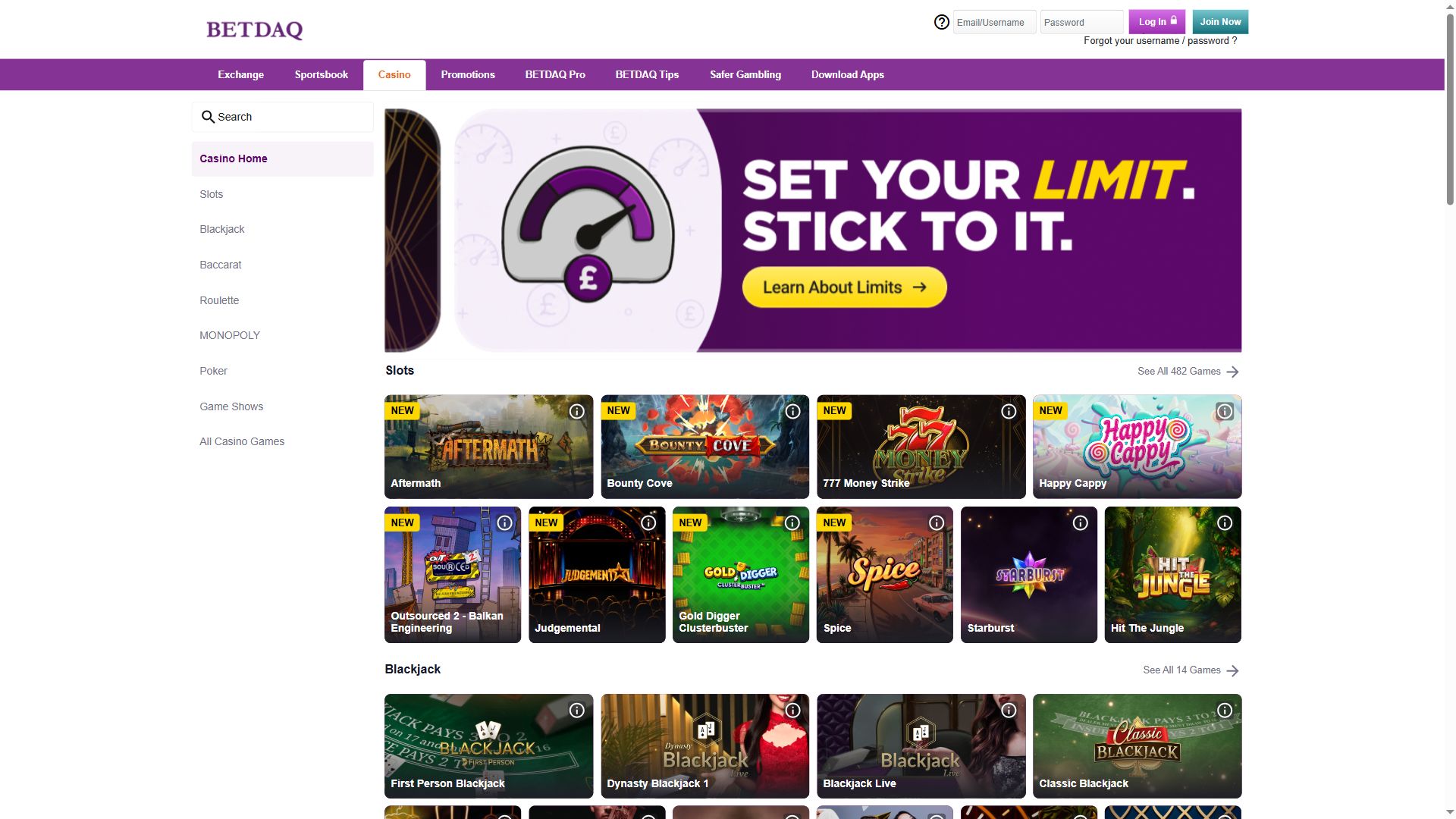Select the Casino tab
Screen dimensions: 1456x819
(394, 74)
